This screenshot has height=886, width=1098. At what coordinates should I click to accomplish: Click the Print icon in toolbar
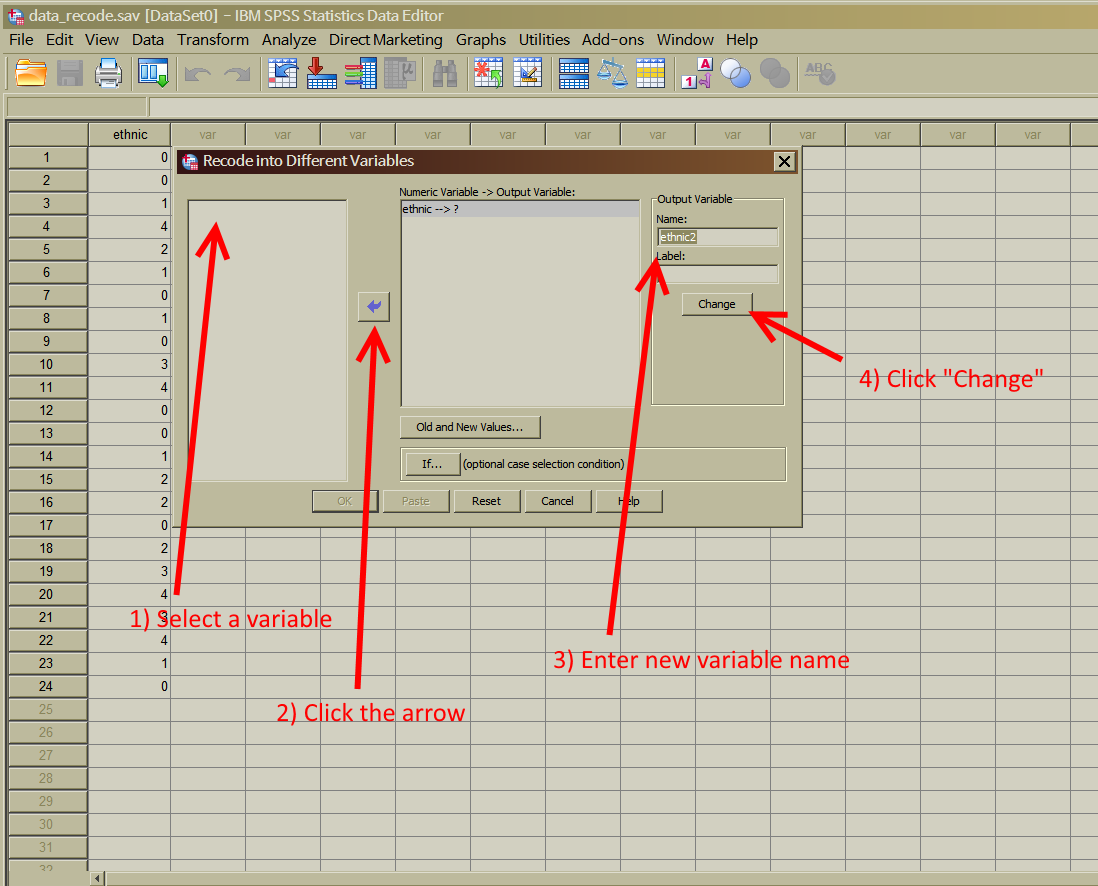point(109,73)
